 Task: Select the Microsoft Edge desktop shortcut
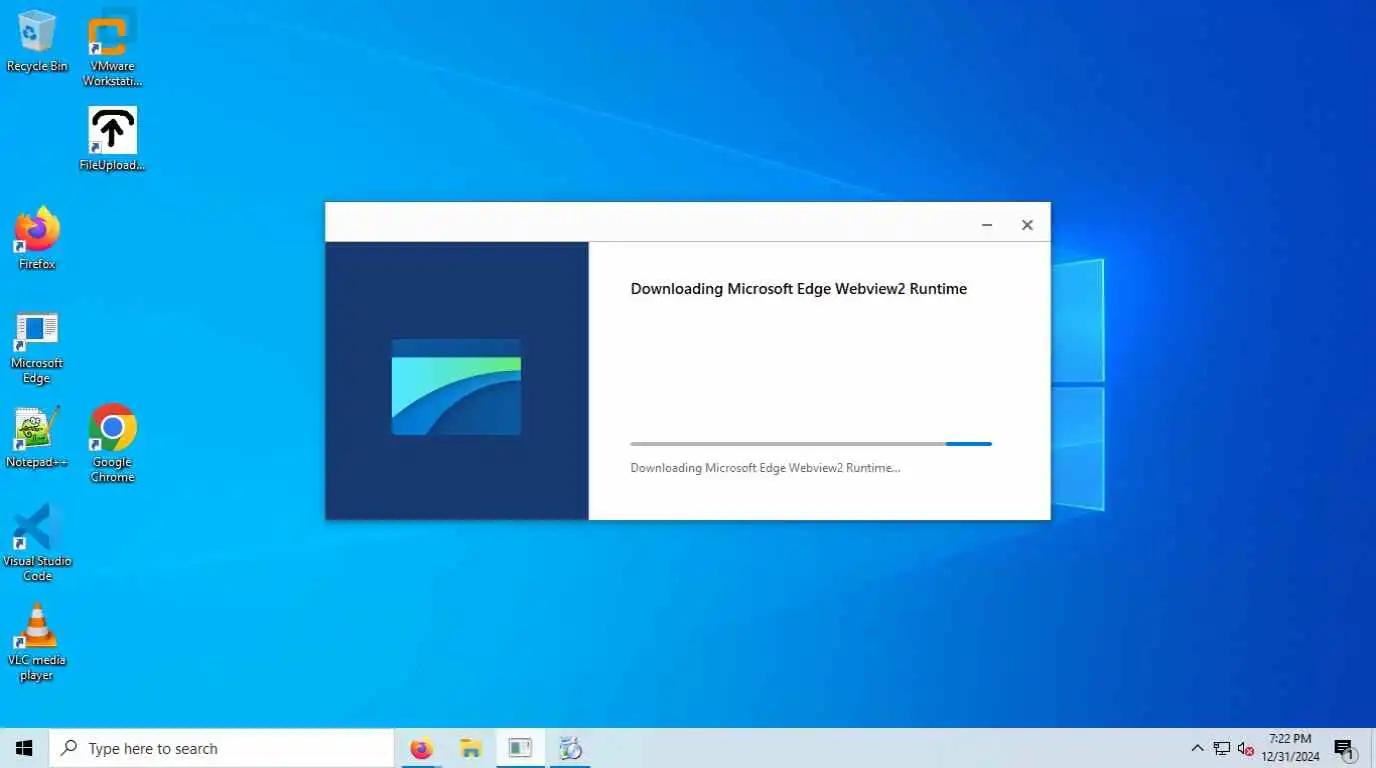coord(37,347)
